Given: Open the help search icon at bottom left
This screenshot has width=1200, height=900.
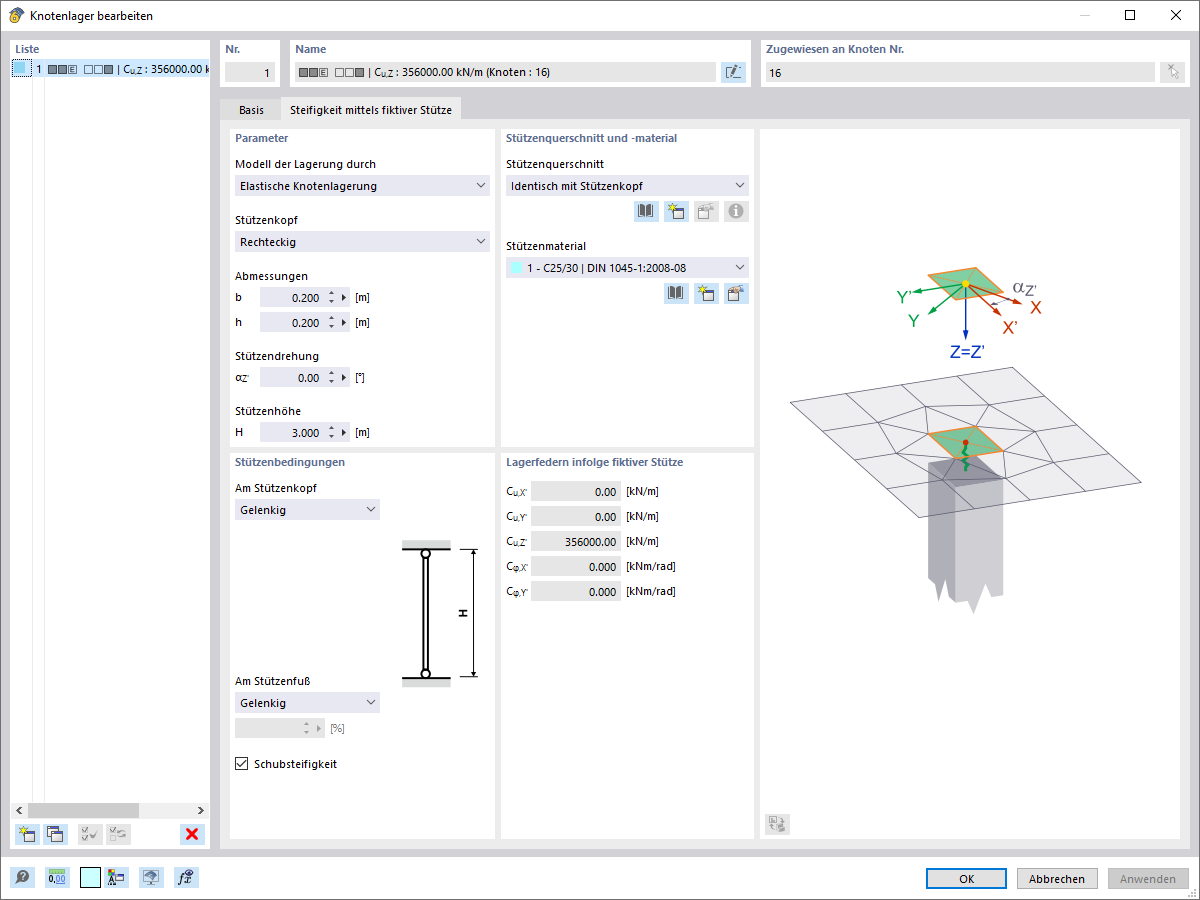Looking at the screenshot, I should click(22, 877).
